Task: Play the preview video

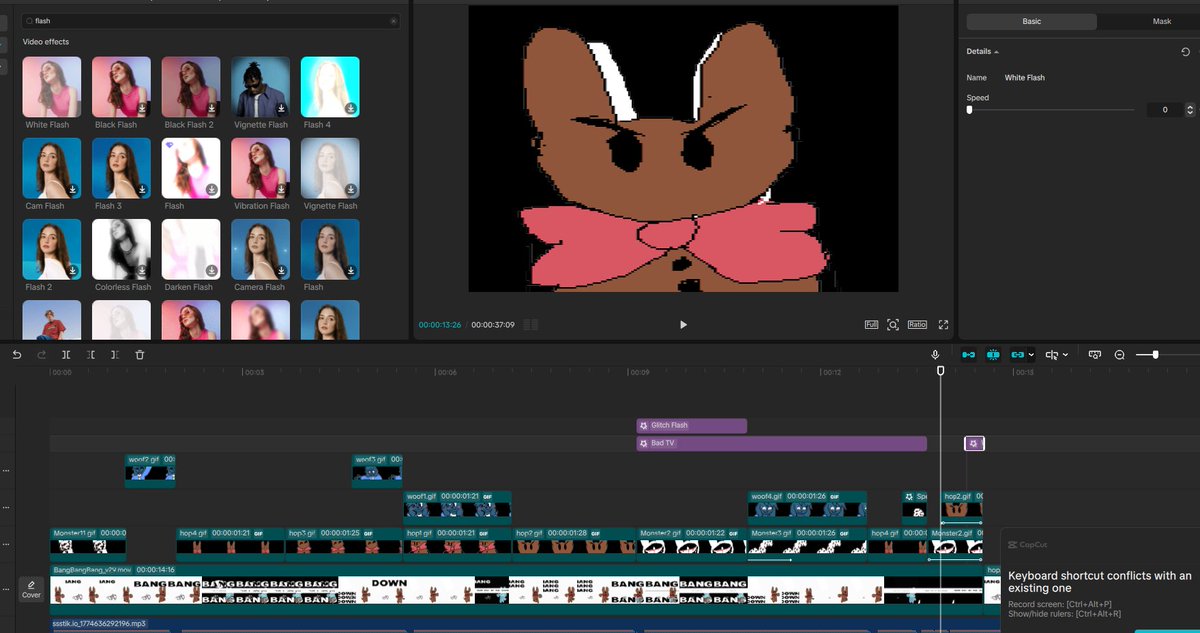Action: (x=684, y=325)
